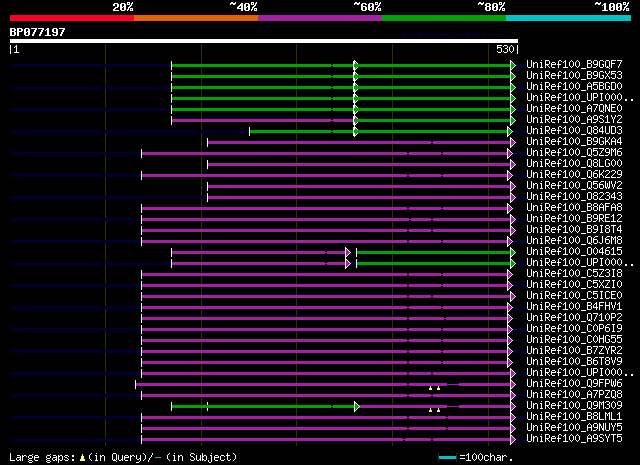The height and width of the screenshot is (465, 640).
Task: Open hit UniRef100_B9GX53
Action: pyautogui.click(x=574, y=76)
